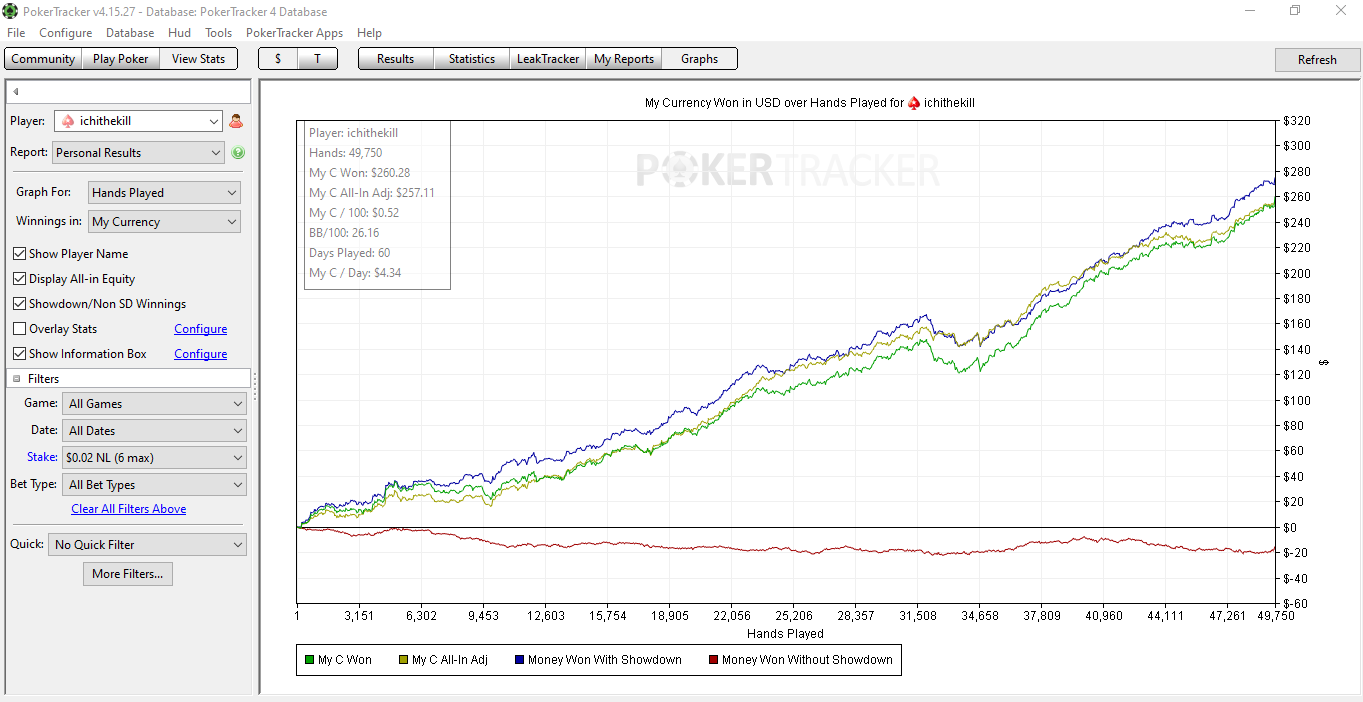Collapse the Filters section
The image size is (1363, 702).
17,379
